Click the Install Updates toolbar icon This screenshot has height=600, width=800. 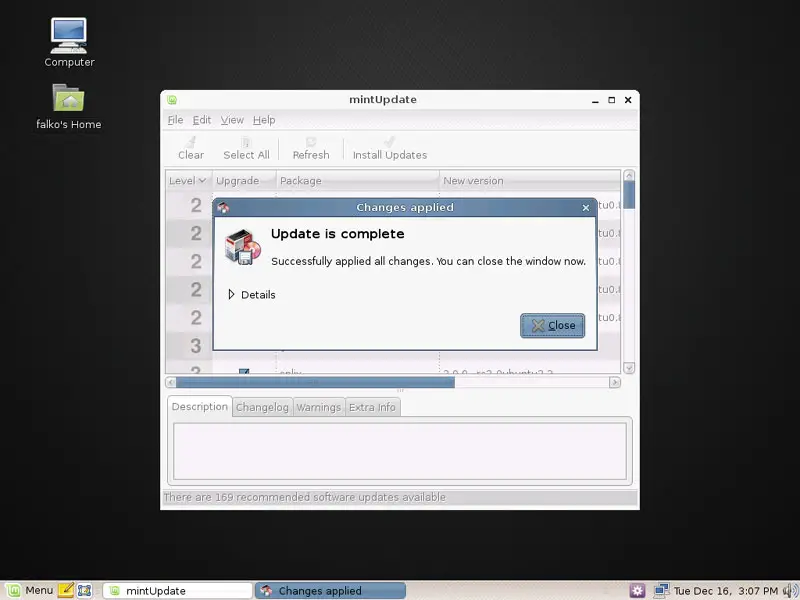click(x=389, y=148)
